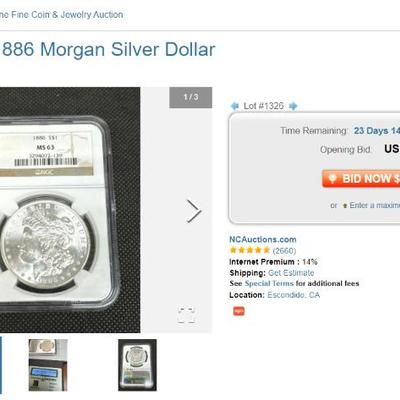This screenshot has height=400, width=400.
Task: Advance to the next coin image
Action: pyautogui.click(x=194, y=211)
